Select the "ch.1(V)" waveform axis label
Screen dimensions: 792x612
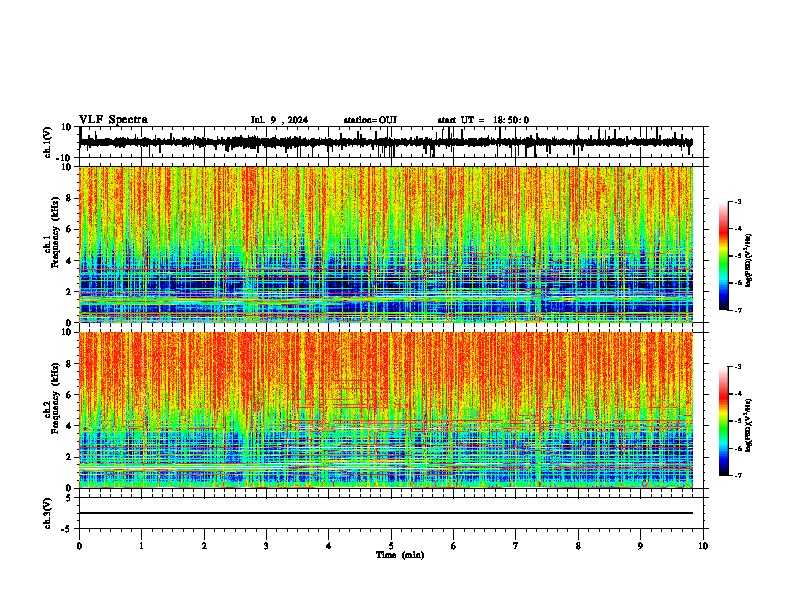pos(49,142)
